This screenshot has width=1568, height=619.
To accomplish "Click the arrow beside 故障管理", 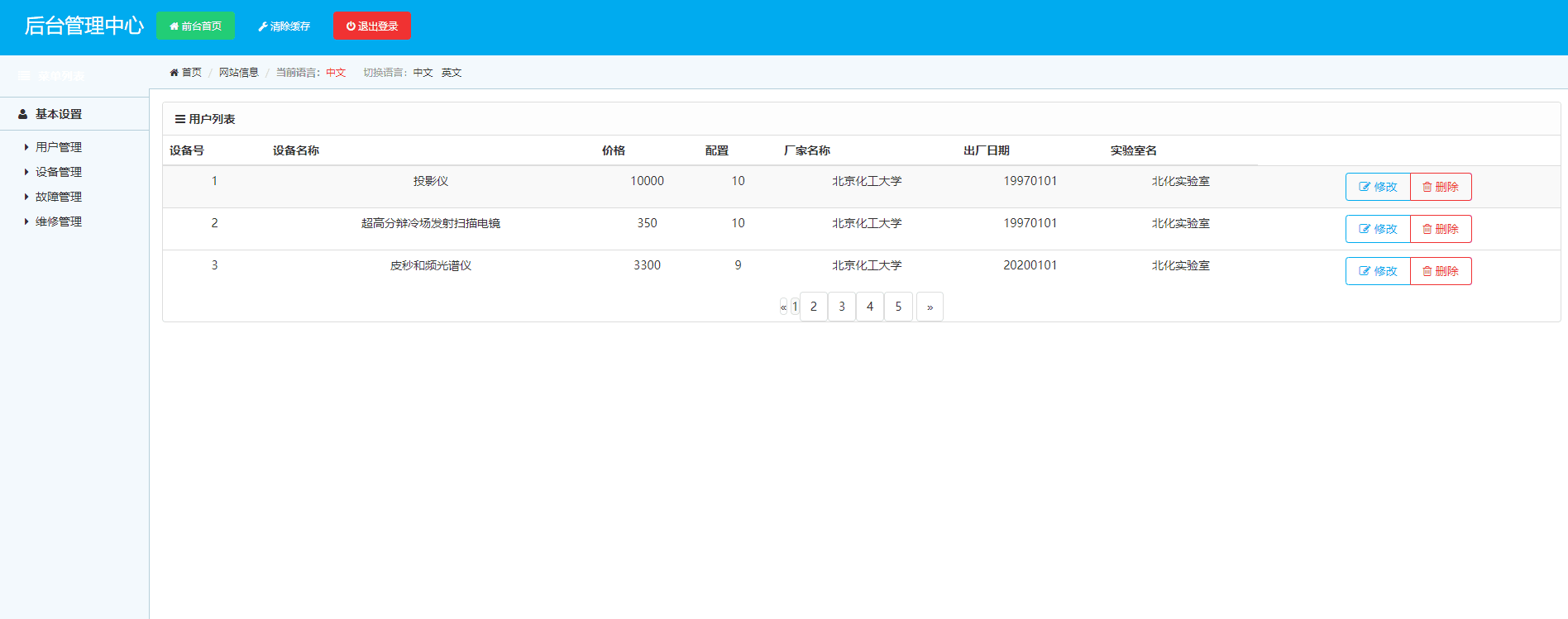I will tap(26, 197).
